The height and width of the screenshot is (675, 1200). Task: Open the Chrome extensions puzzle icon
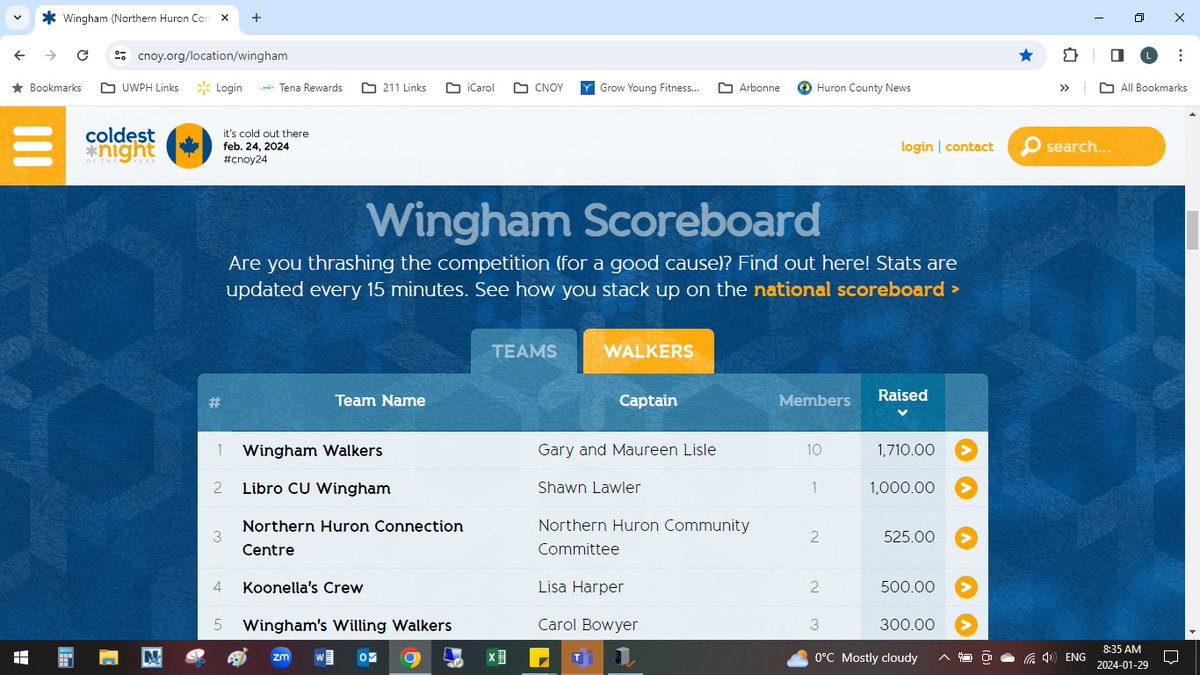click(1070, 55)
